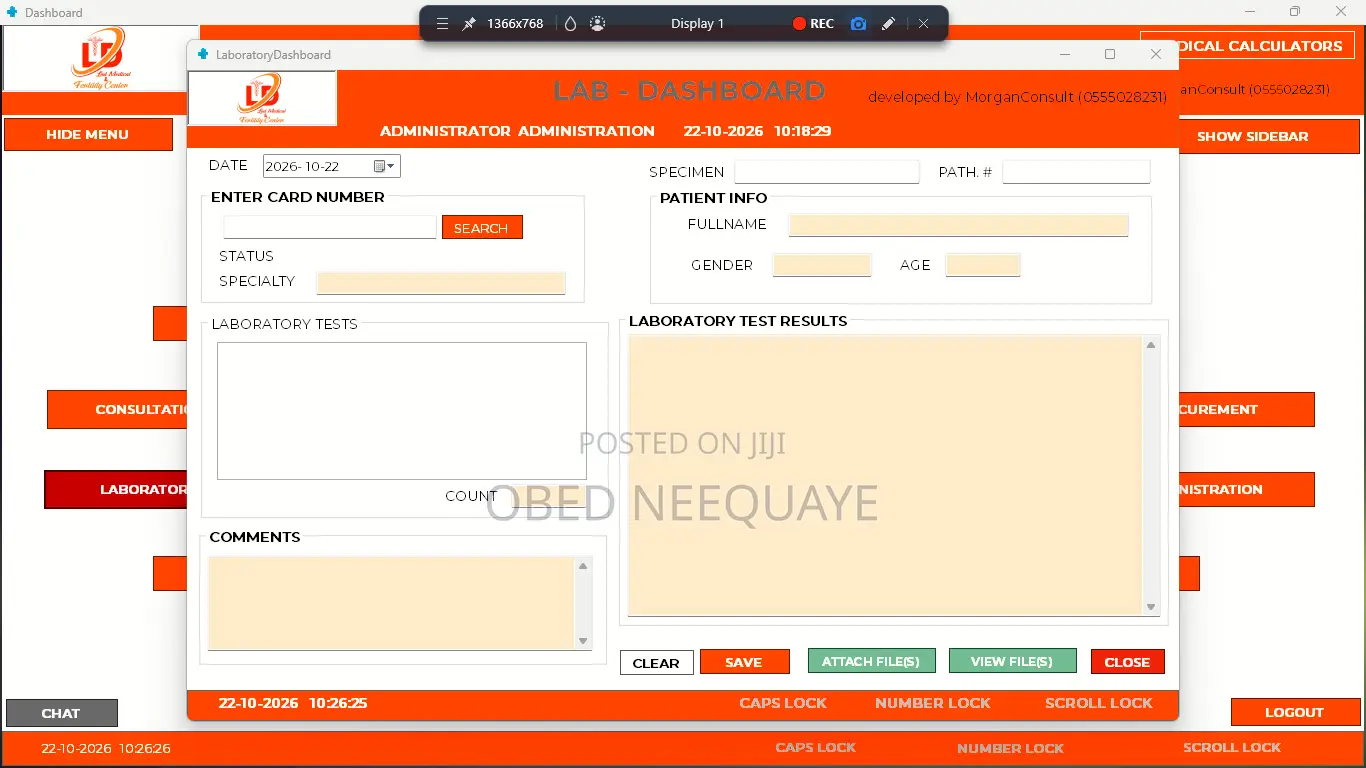Image resolution: width=1366 pixels, height=768 pixels.
Task: Open the PROCUREMENT menu in Dashboard
Action: [1246, 409]
